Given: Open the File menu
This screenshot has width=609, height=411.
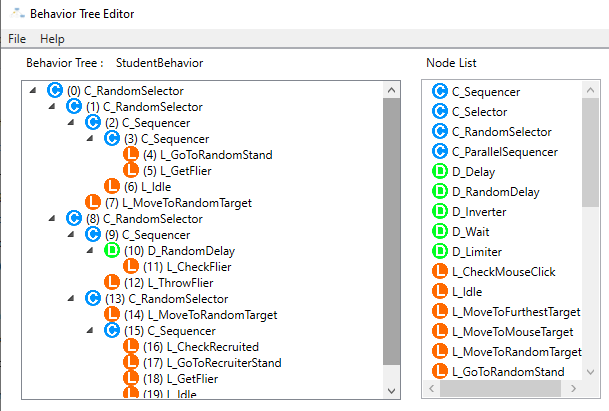Looking at the screenshot, I should 17,38.
